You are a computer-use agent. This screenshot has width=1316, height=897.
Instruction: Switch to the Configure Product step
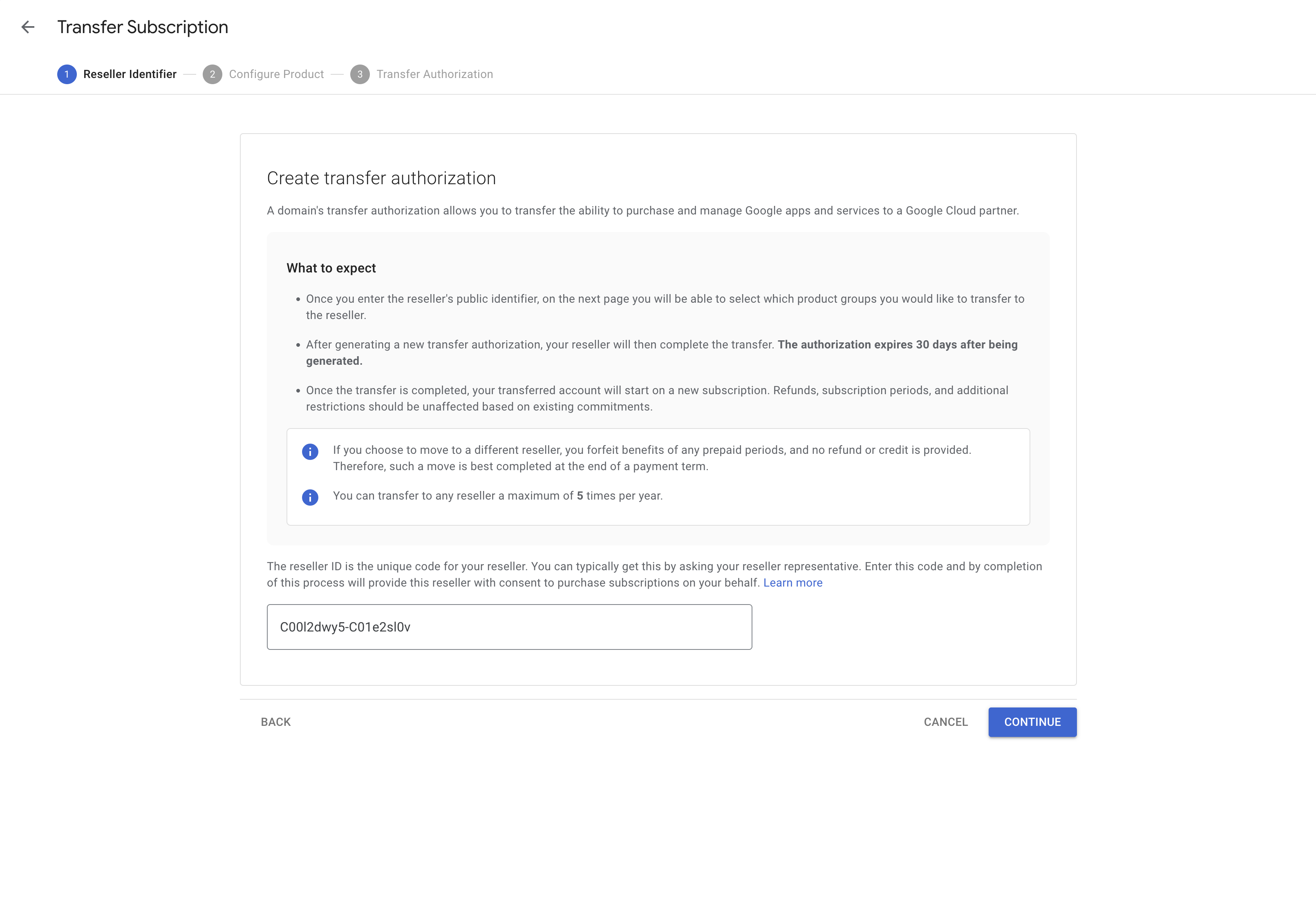[x=276, y=74]
